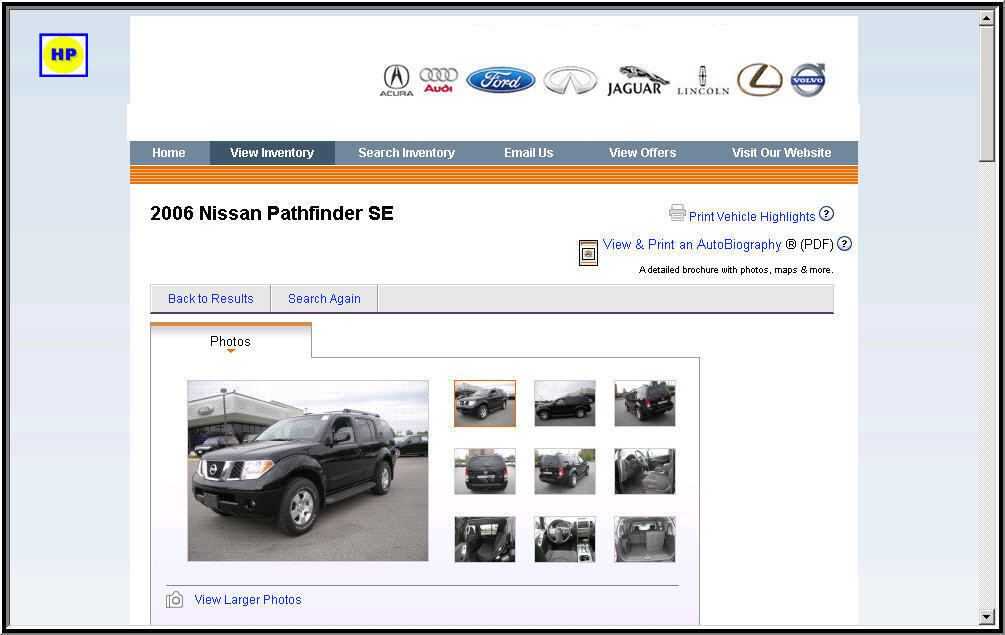The height and width of the screenshot is (635, 1005).
Task: Click the 2006 Nissan Pathfinder SE heading
Action: click(x=272, y=213)
